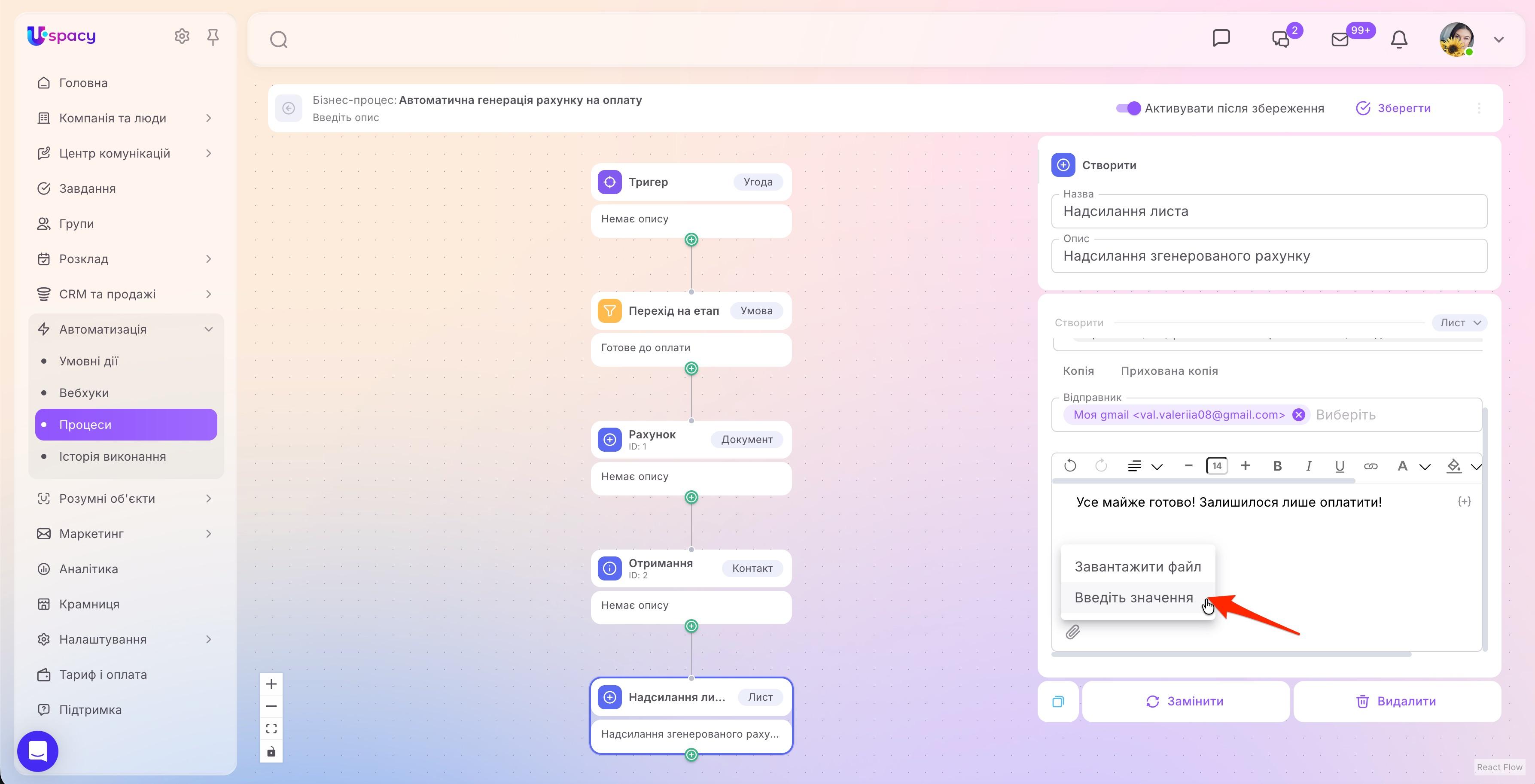Toggle Активувати після збереження switch

[x=1128, y=109]
